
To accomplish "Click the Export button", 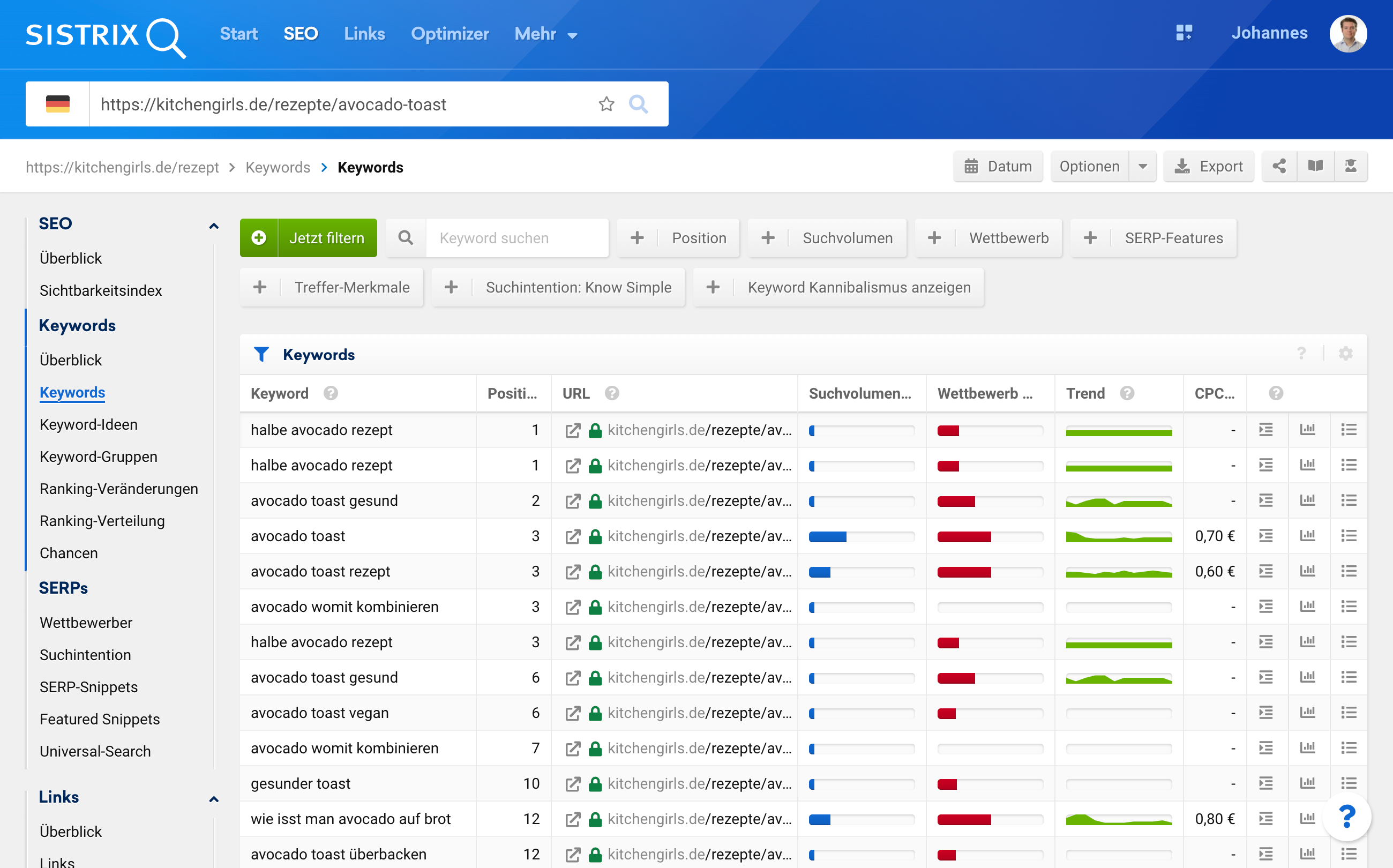I will point(1208,167).
